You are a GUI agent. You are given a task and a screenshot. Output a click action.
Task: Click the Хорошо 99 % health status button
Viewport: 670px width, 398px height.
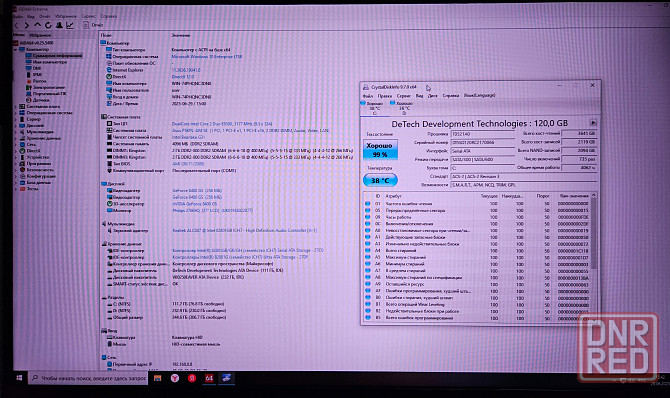[380, 150]
